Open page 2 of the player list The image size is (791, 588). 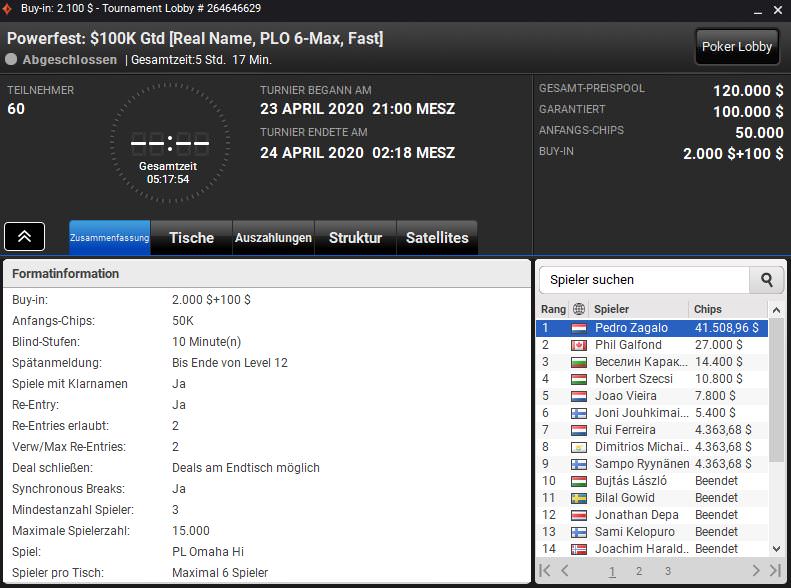[x=639, y=571]
